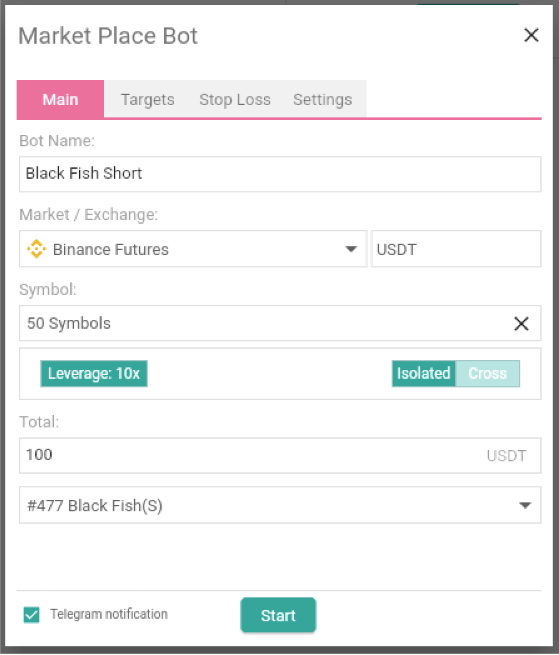Click the Binance Futures logo icon

pos(36,249)
